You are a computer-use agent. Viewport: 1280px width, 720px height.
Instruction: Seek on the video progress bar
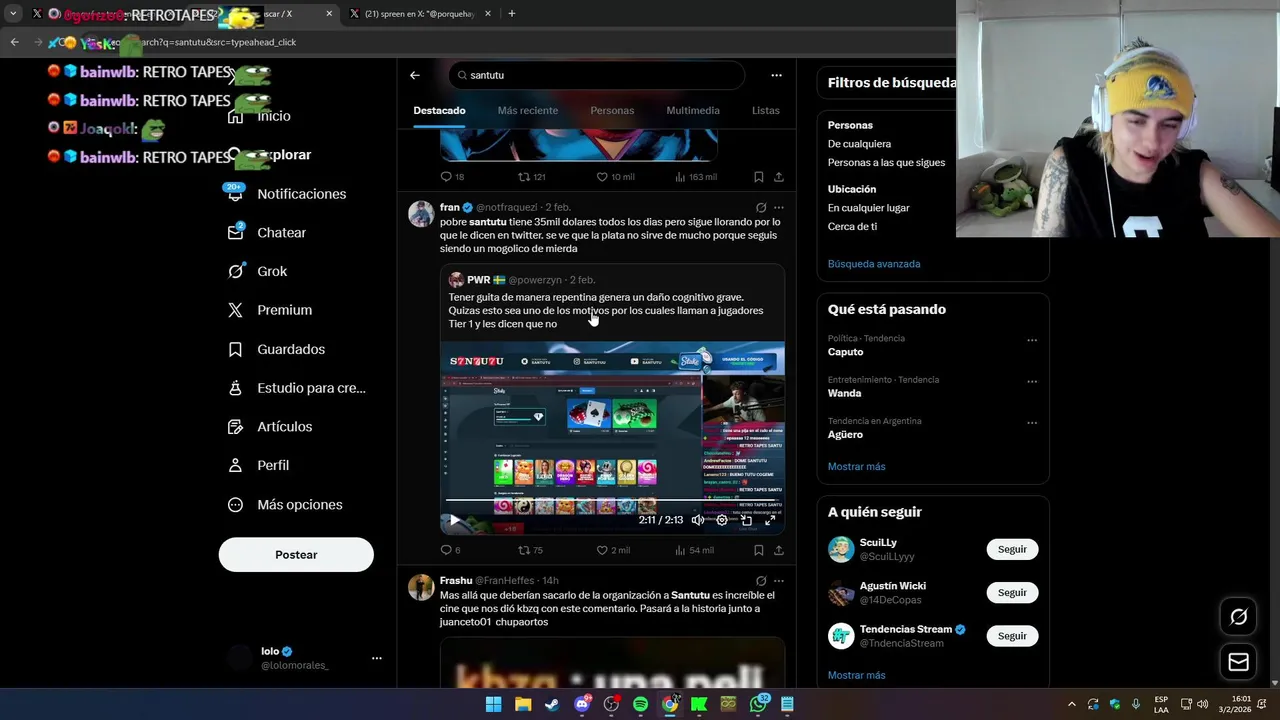[611, 500]
